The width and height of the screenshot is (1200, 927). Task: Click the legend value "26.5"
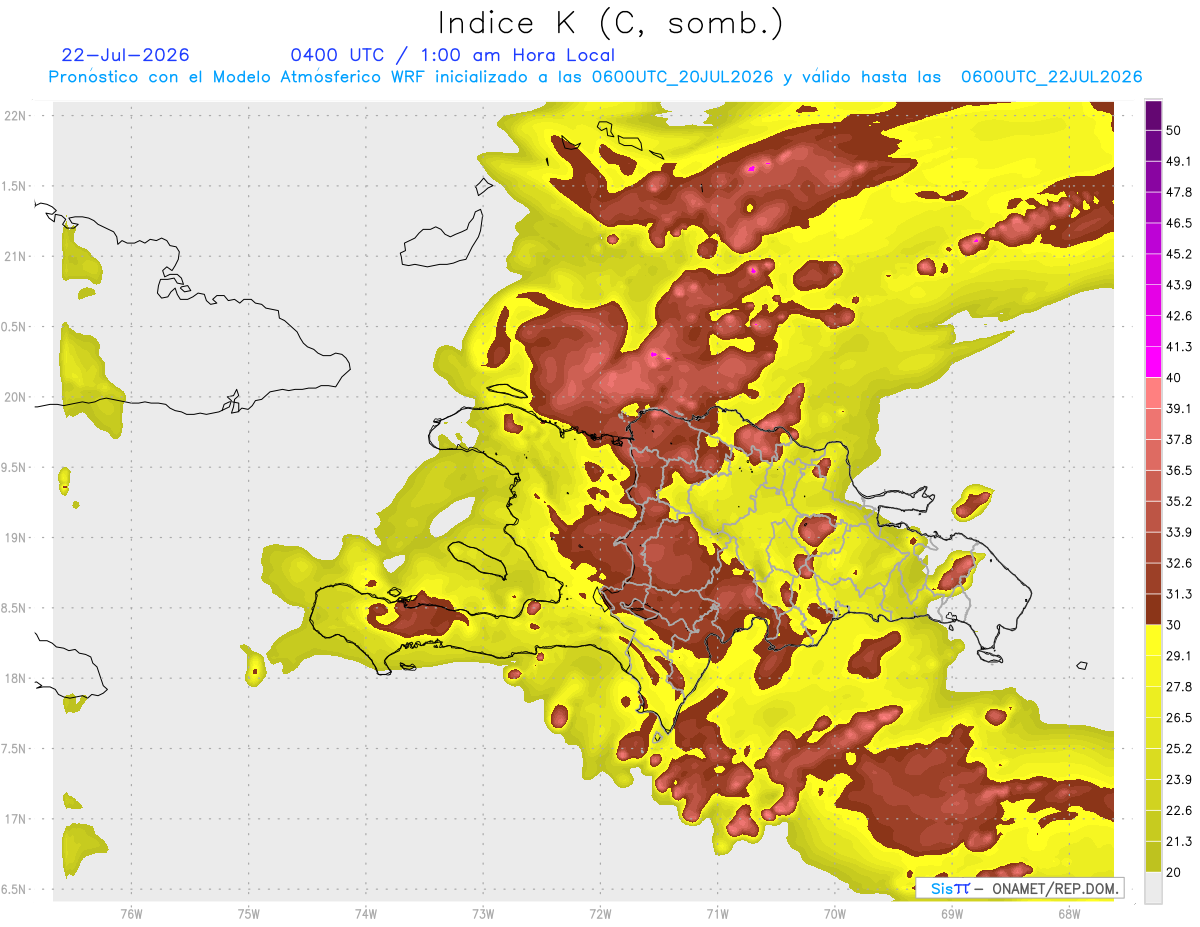(1180, 718)
